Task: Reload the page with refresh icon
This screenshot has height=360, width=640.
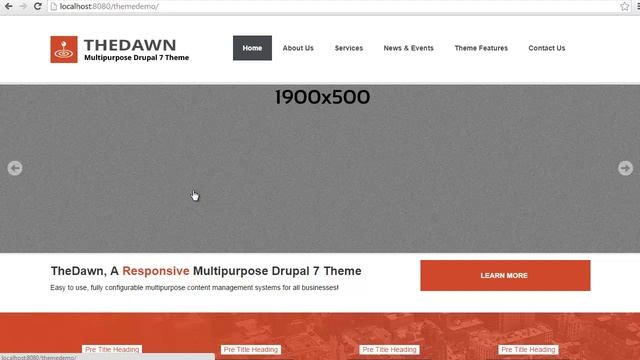Action: [38, 6]
